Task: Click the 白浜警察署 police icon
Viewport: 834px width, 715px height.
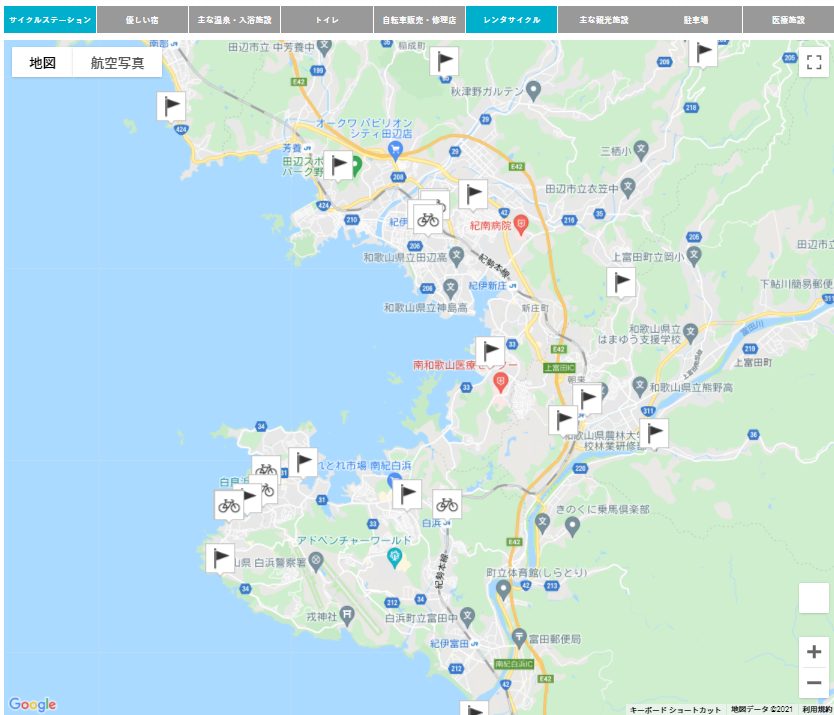Action: [316, 562]
